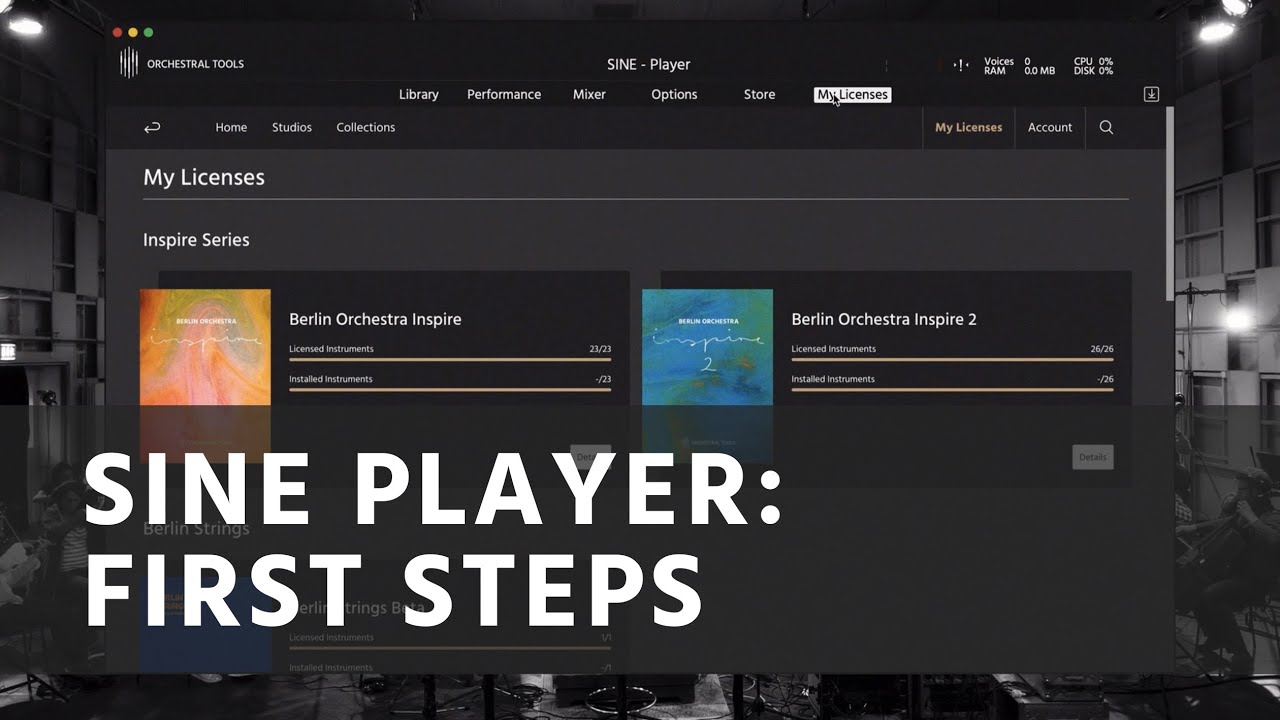Open the Studios link

coord(292,127)
